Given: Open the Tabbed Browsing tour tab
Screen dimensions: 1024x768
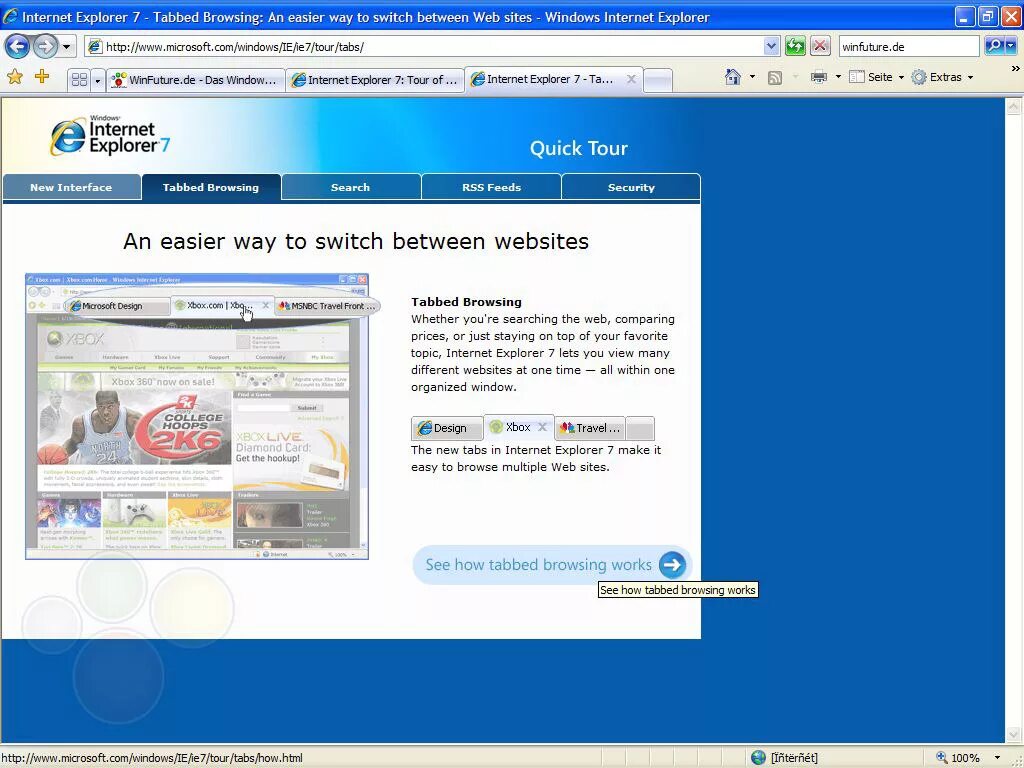Looking at the screenshot, I should coord(211,187).
